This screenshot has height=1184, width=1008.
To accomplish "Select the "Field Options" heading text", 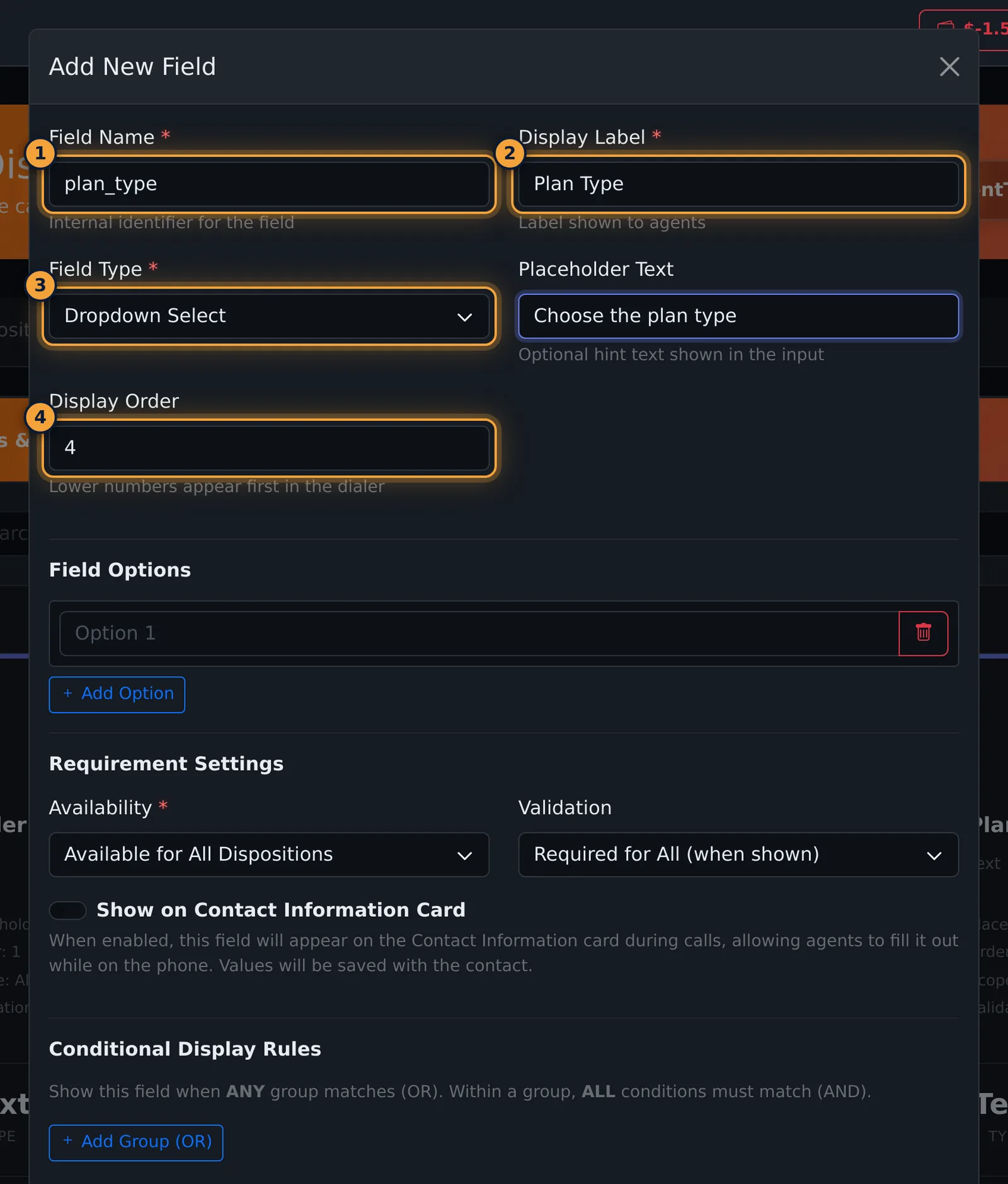I will [x=120, y=570].
